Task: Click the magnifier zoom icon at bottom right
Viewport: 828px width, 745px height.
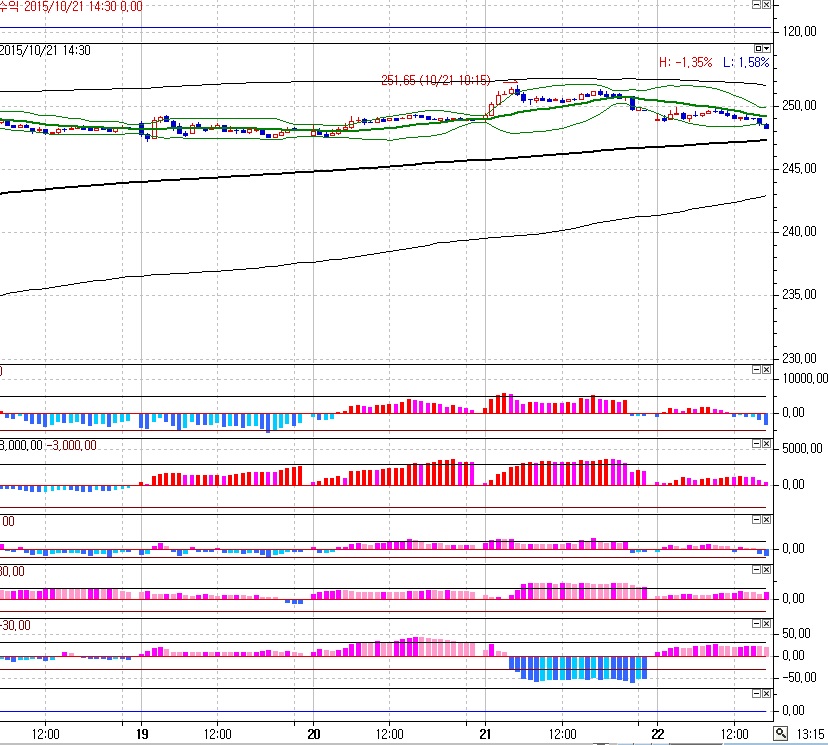Action: [780, 734]
